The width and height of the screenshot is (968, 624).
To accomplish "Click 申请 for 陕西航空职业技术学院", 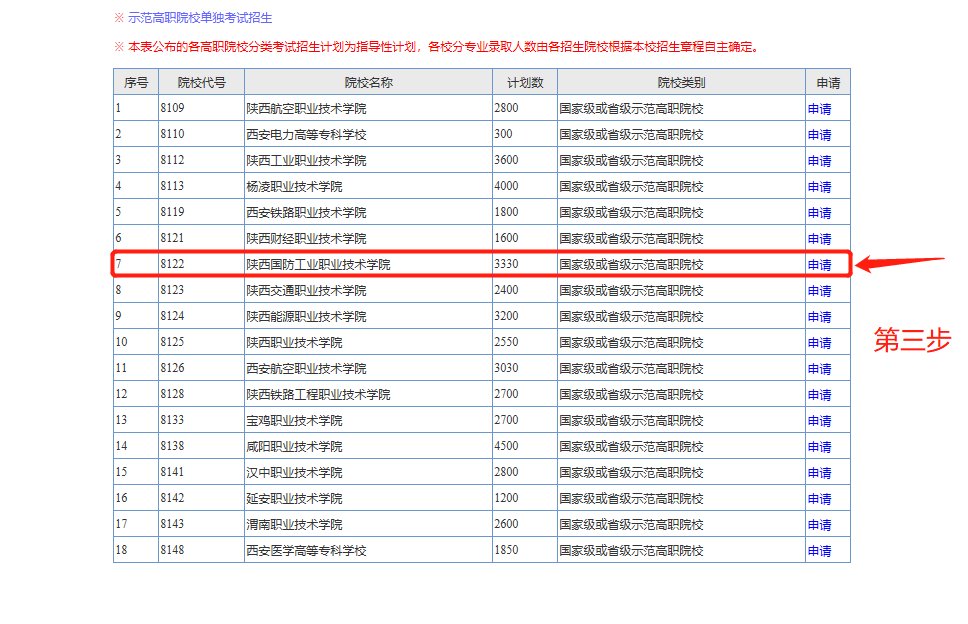I will pyautogui.click(x=819, y=109).
